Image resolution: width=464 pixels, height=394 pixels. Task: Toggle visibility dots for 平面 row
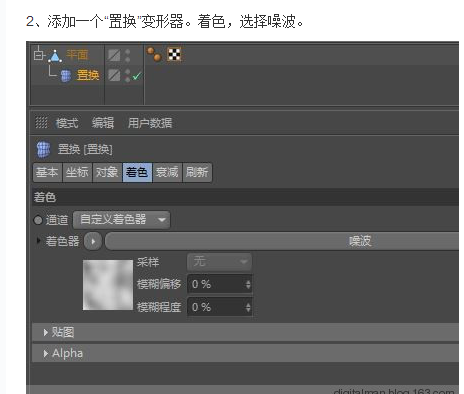point(127,56)
